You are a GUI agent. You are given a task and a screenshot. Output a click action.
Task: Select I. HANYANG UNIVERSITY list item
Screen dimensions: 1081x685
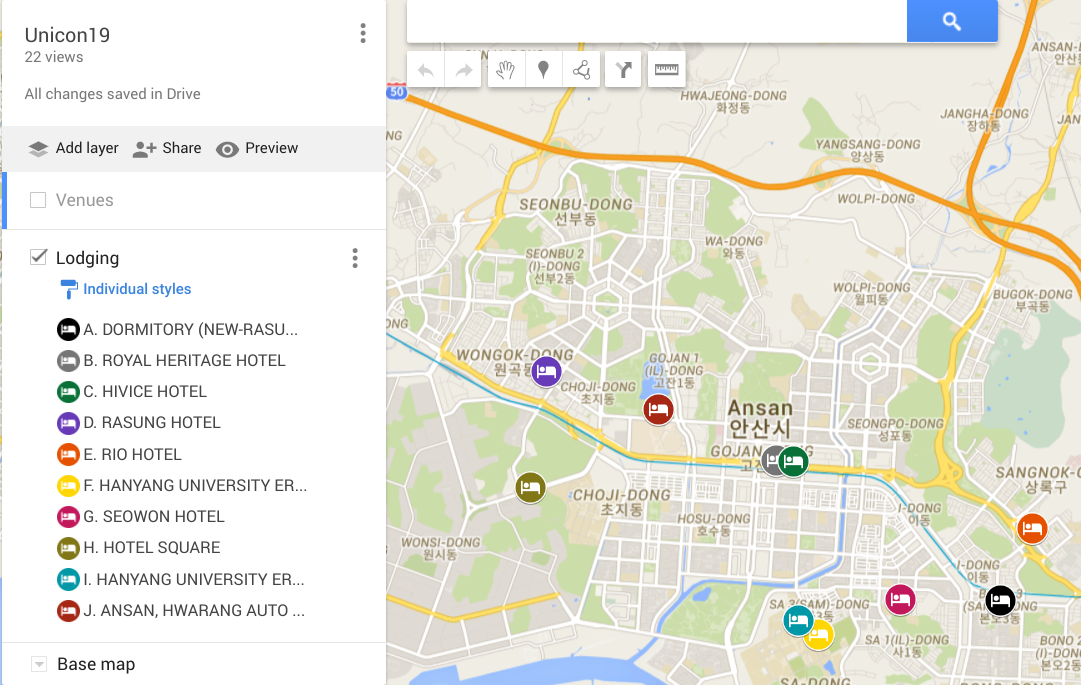pyautogui.click(x=194, y=580)
